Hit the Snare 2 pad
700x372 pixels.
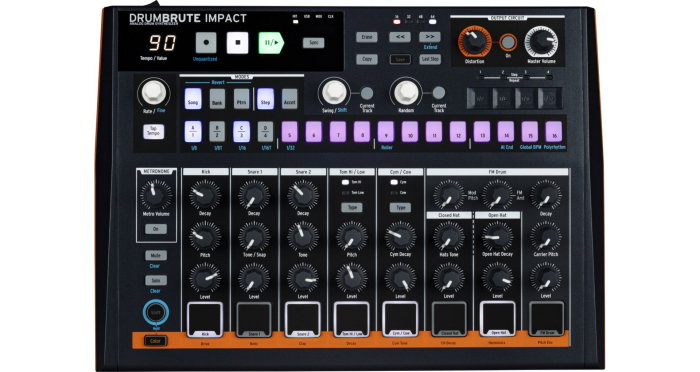point(303,319)
